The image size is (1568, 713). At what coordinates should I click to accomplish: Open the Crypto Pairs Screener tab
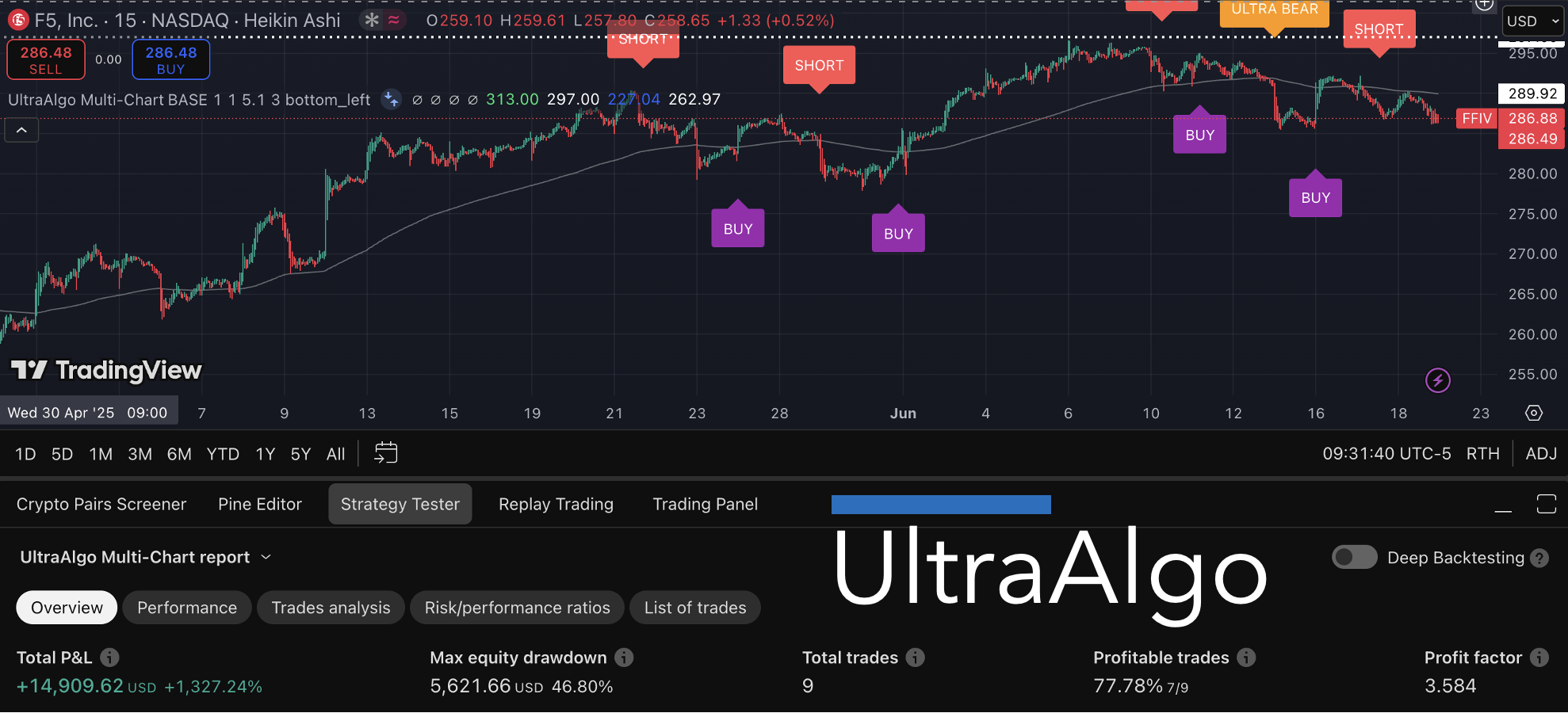tap(101, 505)
